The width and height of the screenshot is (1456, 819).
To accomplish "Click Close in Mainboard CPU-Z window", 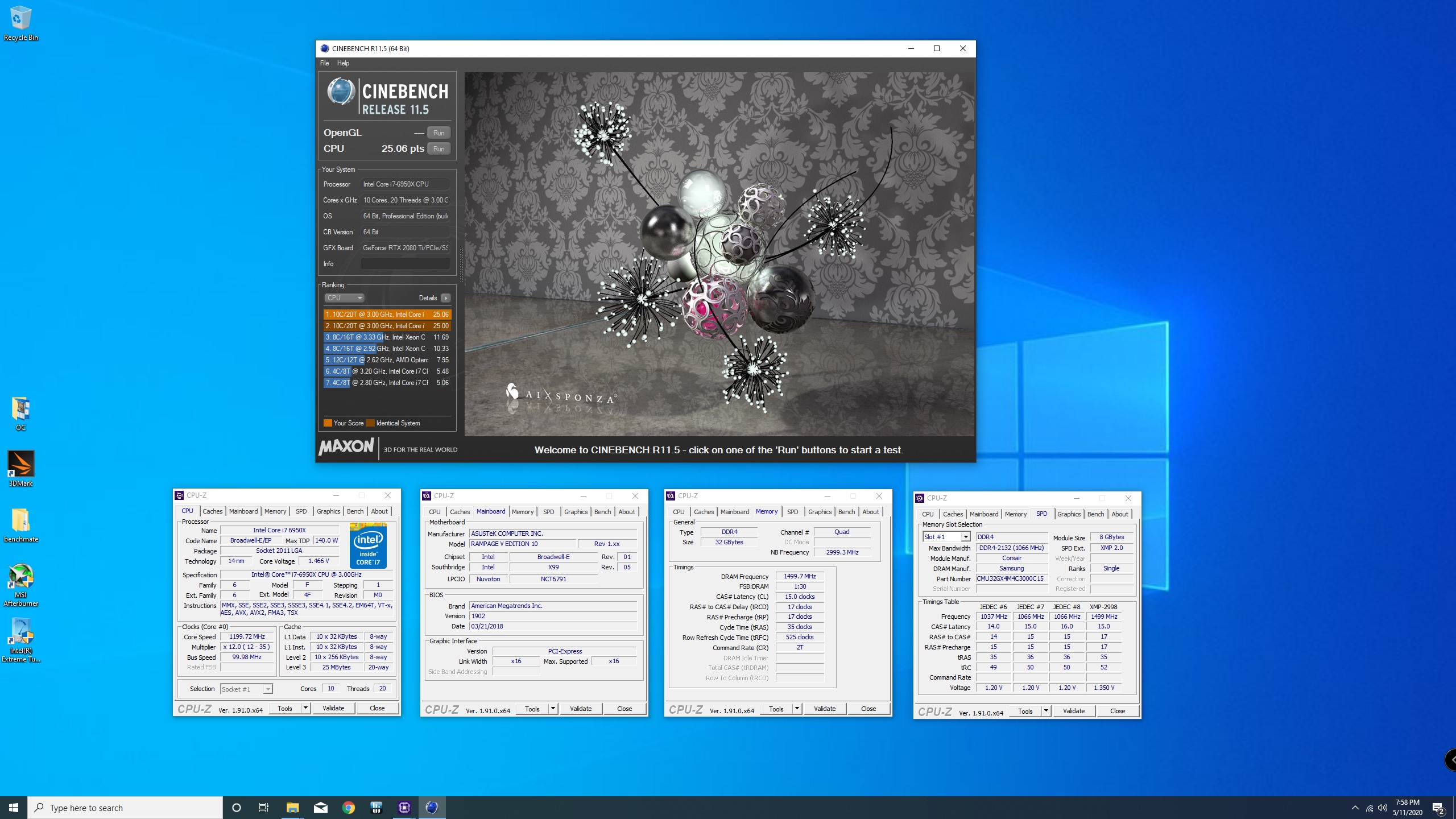I will pyautogui.click(x=624, y=709).
